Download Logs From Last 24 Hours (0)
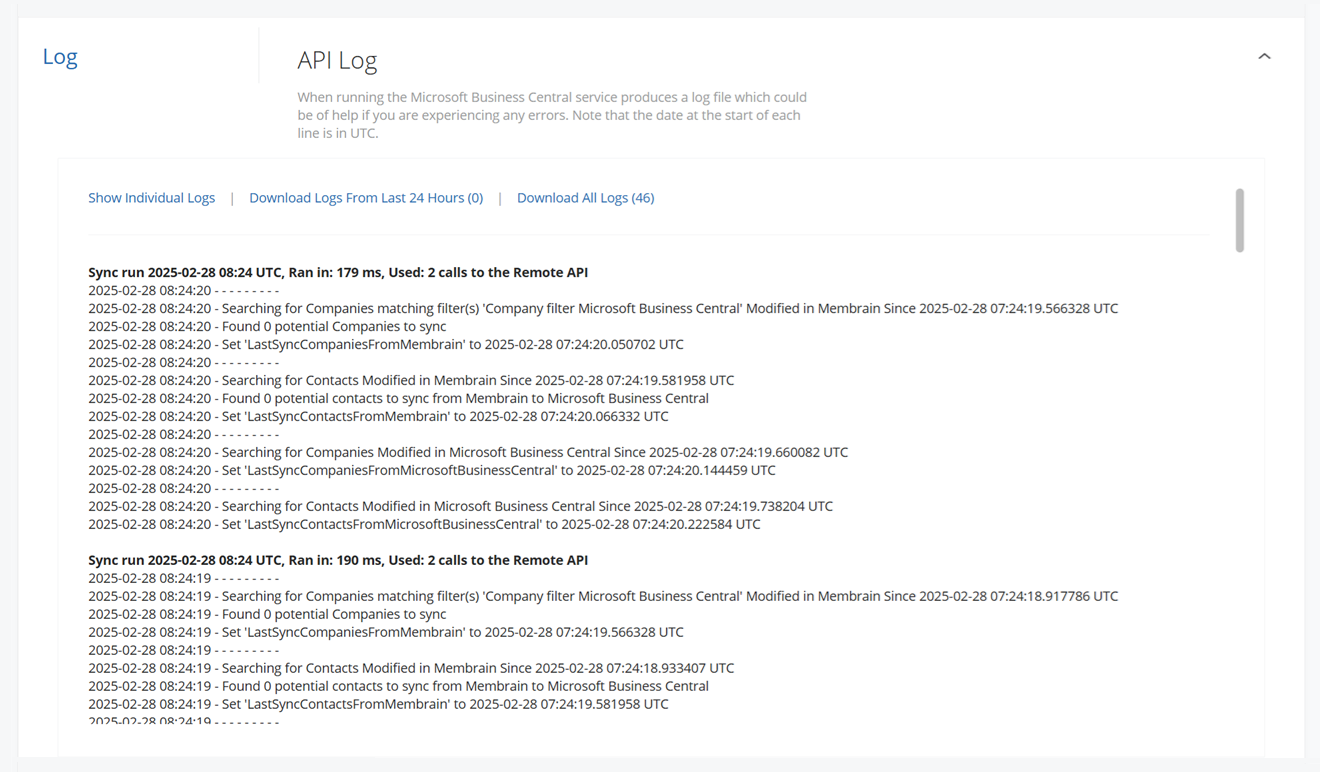Image resolution: width=1320 pixels, height=772 pixels. tap(366, 198)
